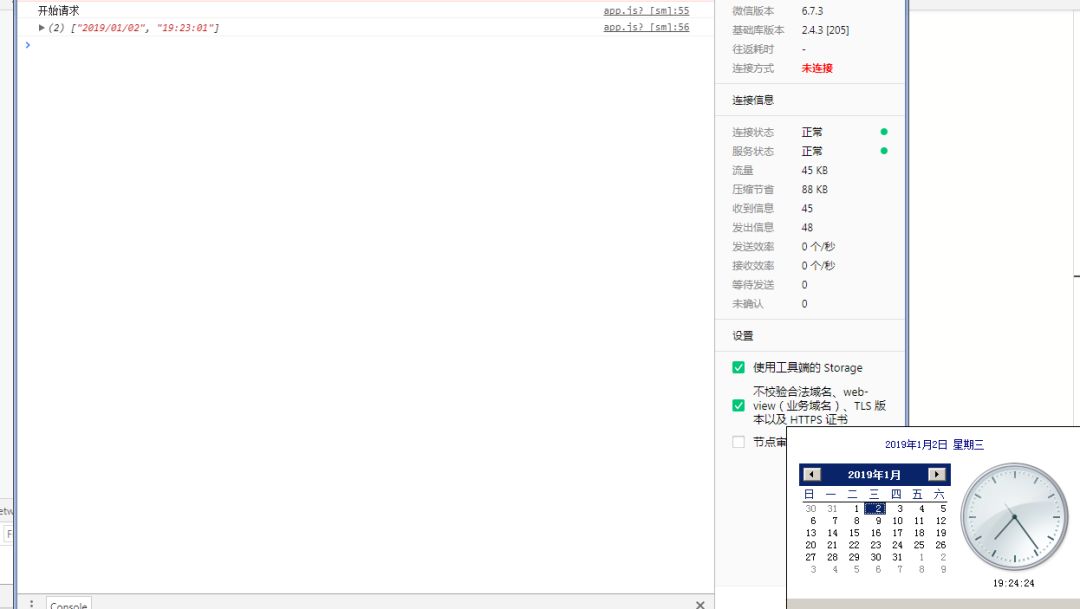Go to previous month in calendar
The height and width of the screenshot is (609, 1080).
click(812, 474)
